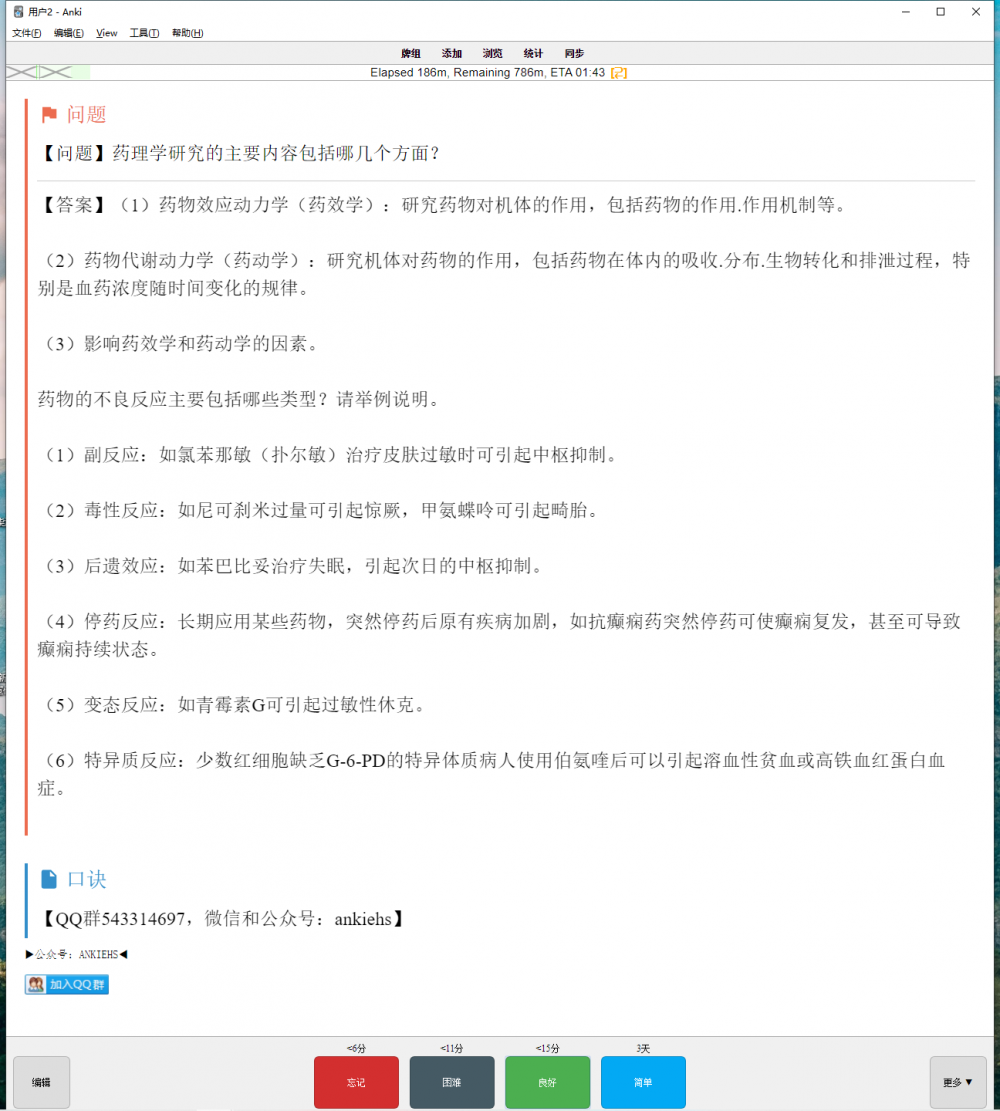The height and width of the screenshot is (1111, 1000).
Task: Click the line '药物的不良反应主要包括哪些类型'
Action: 240,399
